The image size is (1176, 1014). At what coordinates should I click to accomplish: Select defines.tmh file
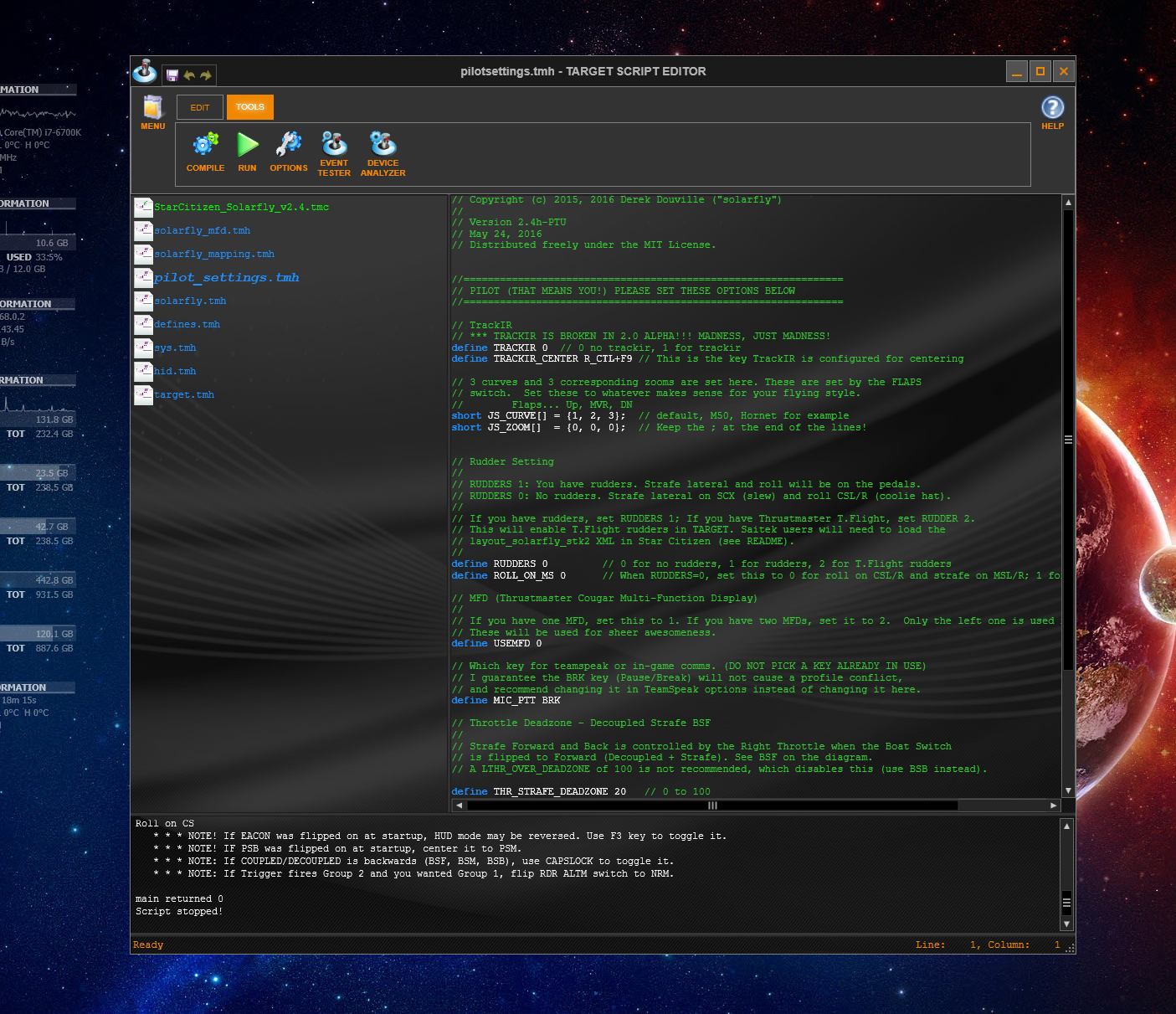pyautogui.click(x=187, y=324)
